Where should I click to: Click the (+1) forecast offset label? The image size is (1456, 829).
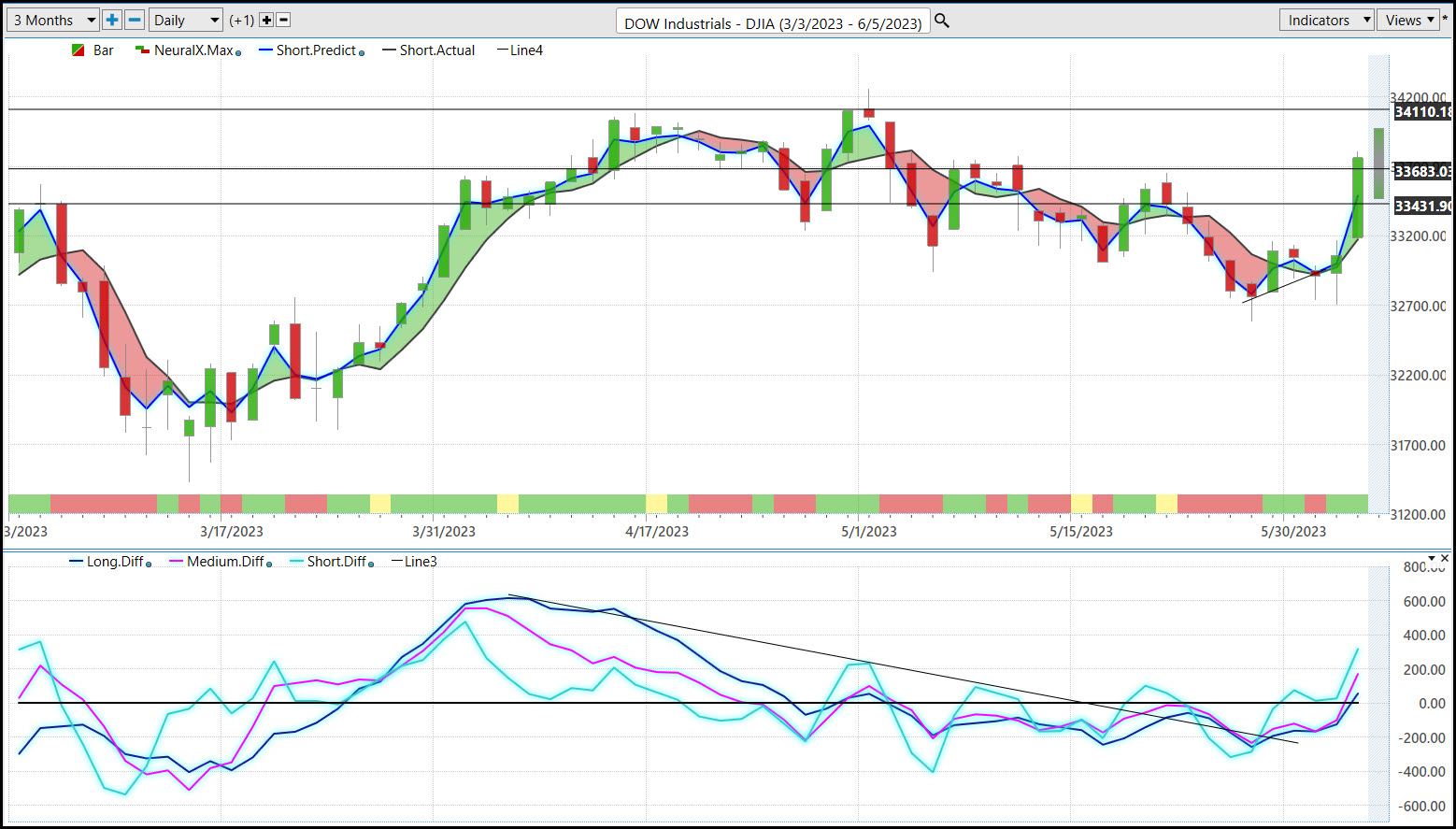coord(242,20)
